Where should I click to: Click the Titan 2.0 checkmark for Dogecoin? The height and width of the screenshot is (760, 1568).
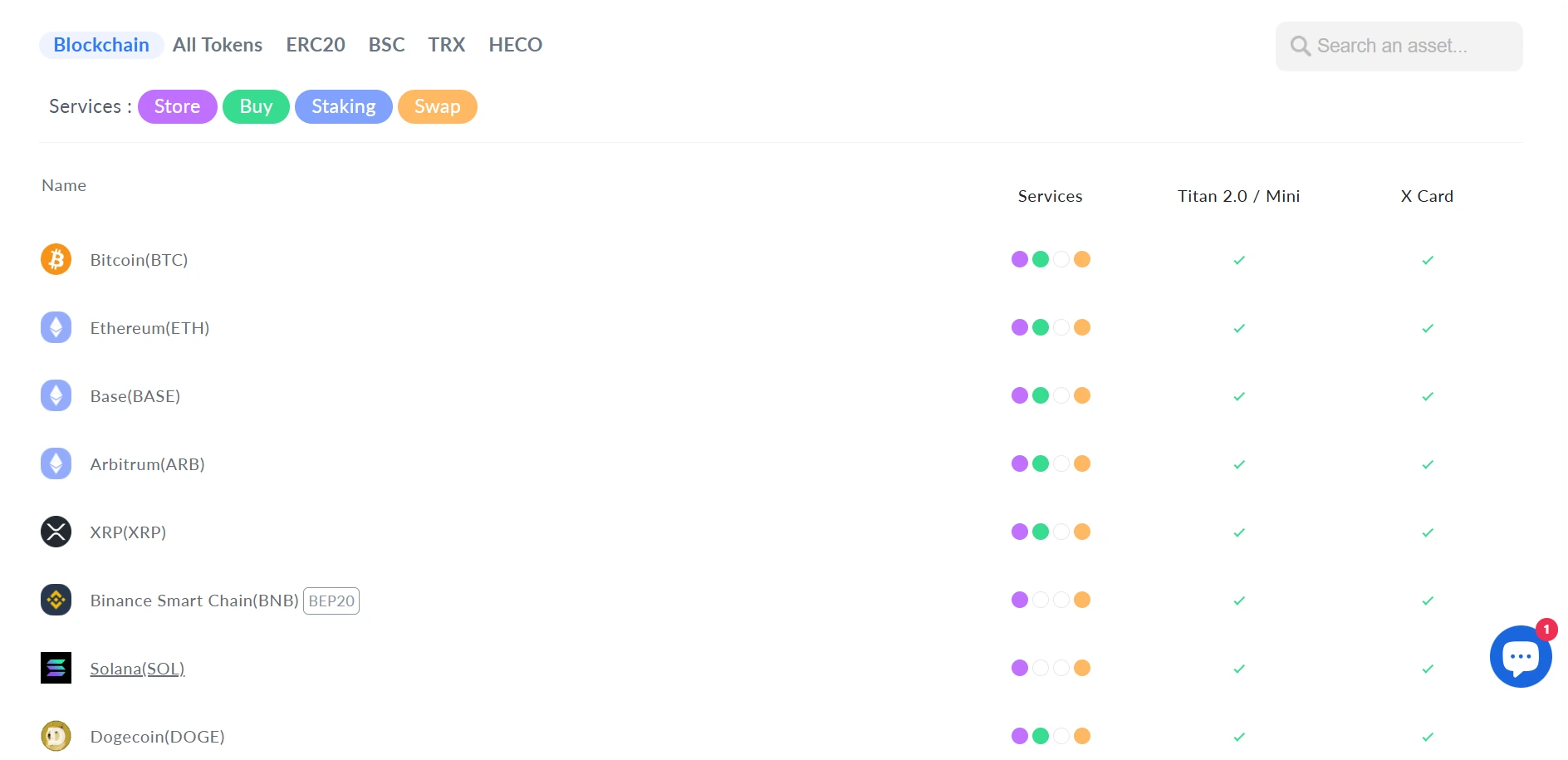click(x=1239, y=737)
